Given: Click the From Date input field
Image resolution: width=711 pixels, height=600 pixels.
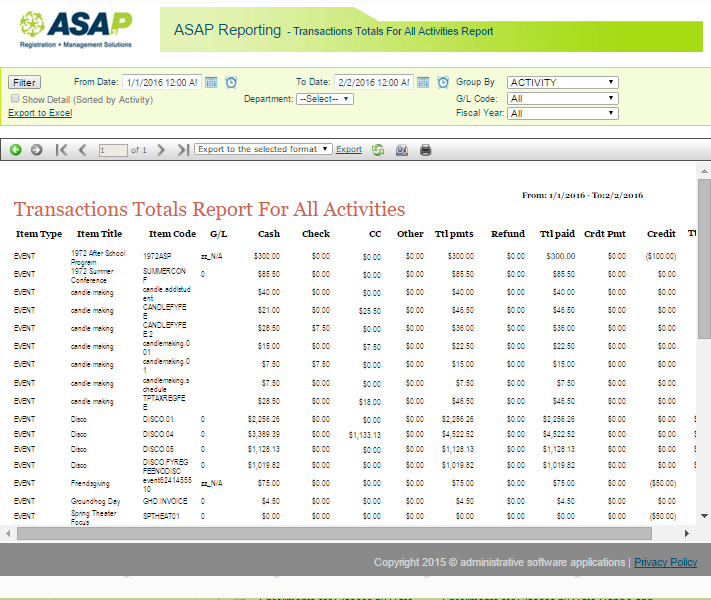Looking at the screenshot, I should (161, 82).
